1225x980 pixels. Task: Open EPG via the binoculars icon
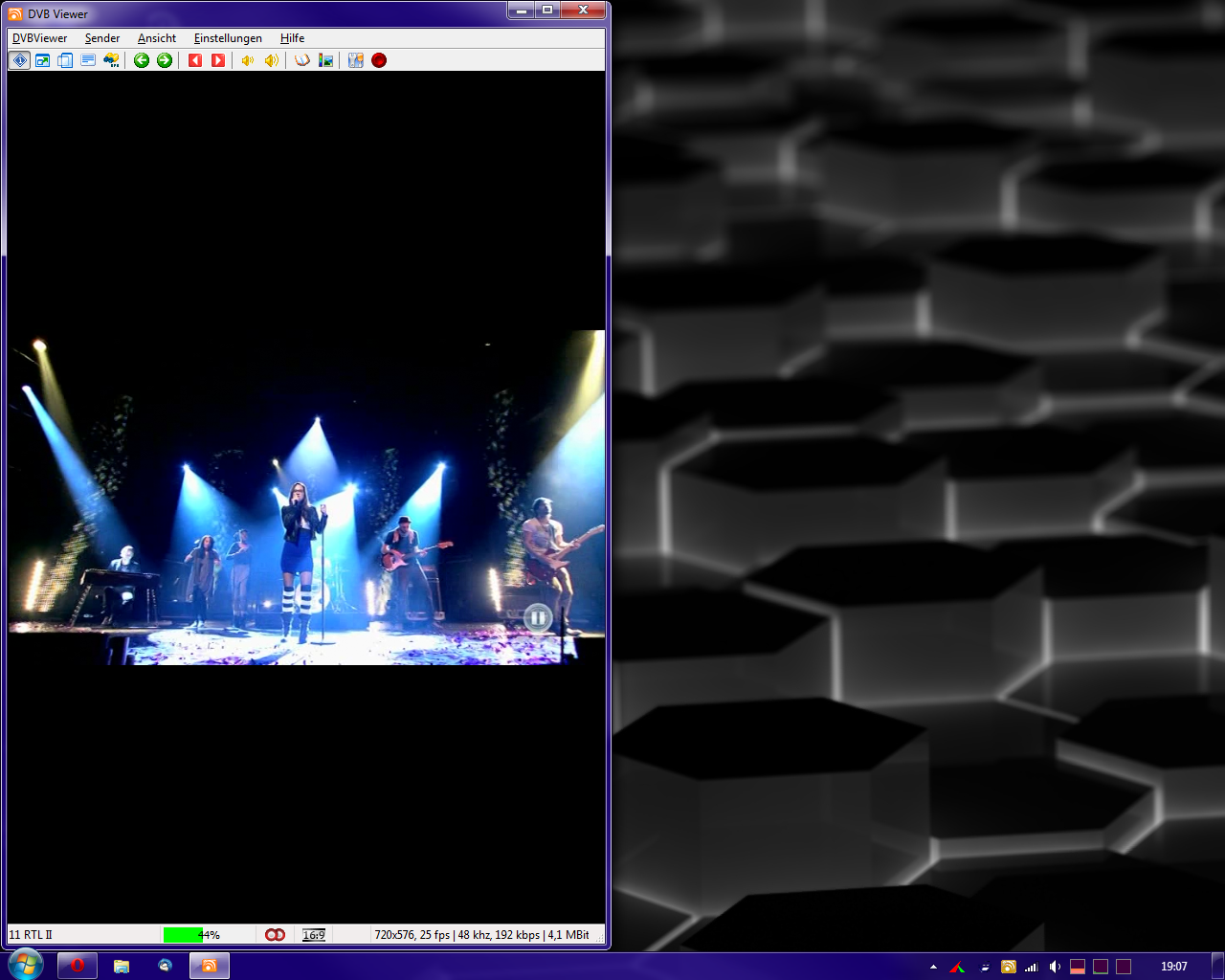click(111, 60)
